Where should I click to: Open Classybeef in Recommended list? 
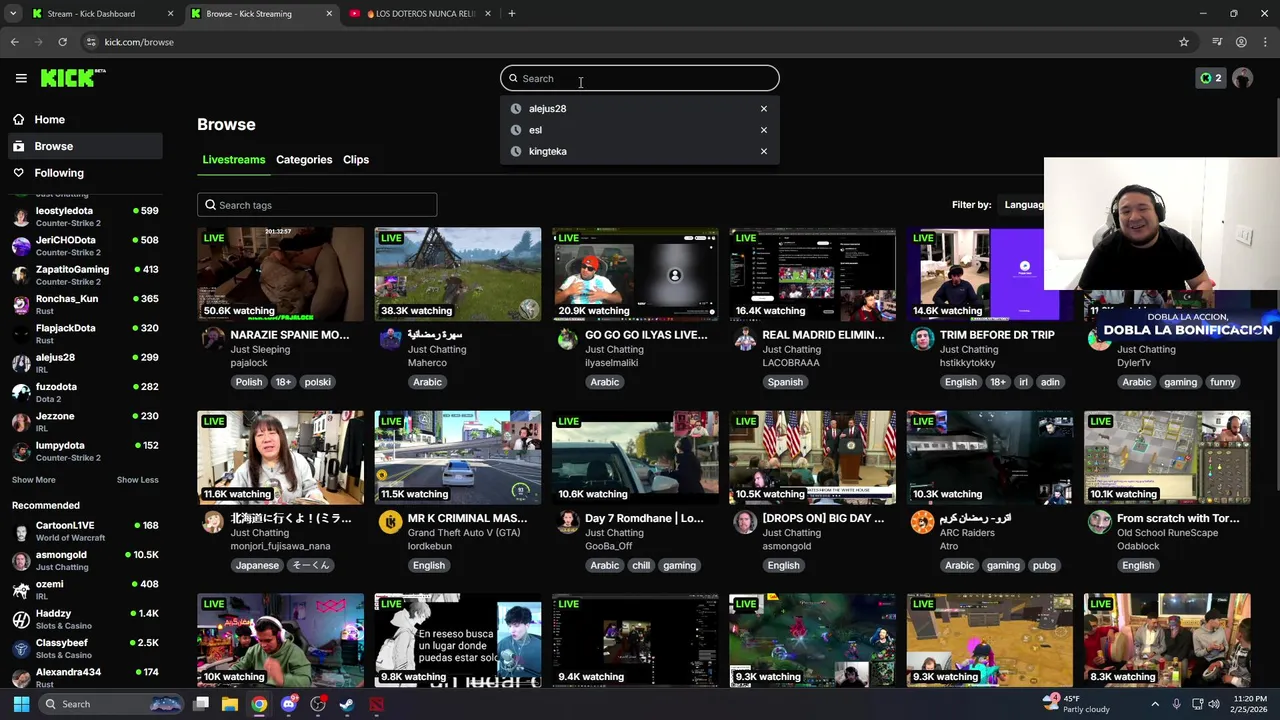pos(84,648)
